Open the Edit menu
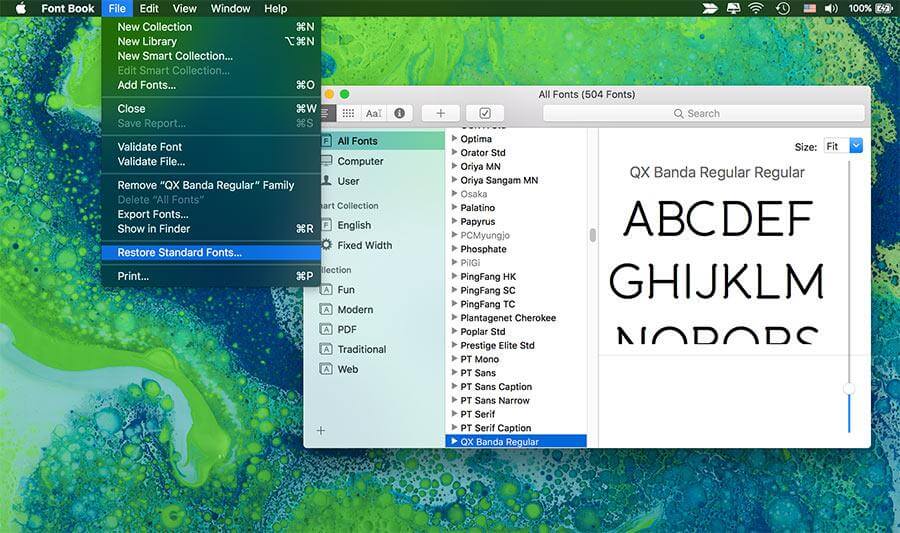The width and height of the screenshot is (900, 533). point(149,8)
